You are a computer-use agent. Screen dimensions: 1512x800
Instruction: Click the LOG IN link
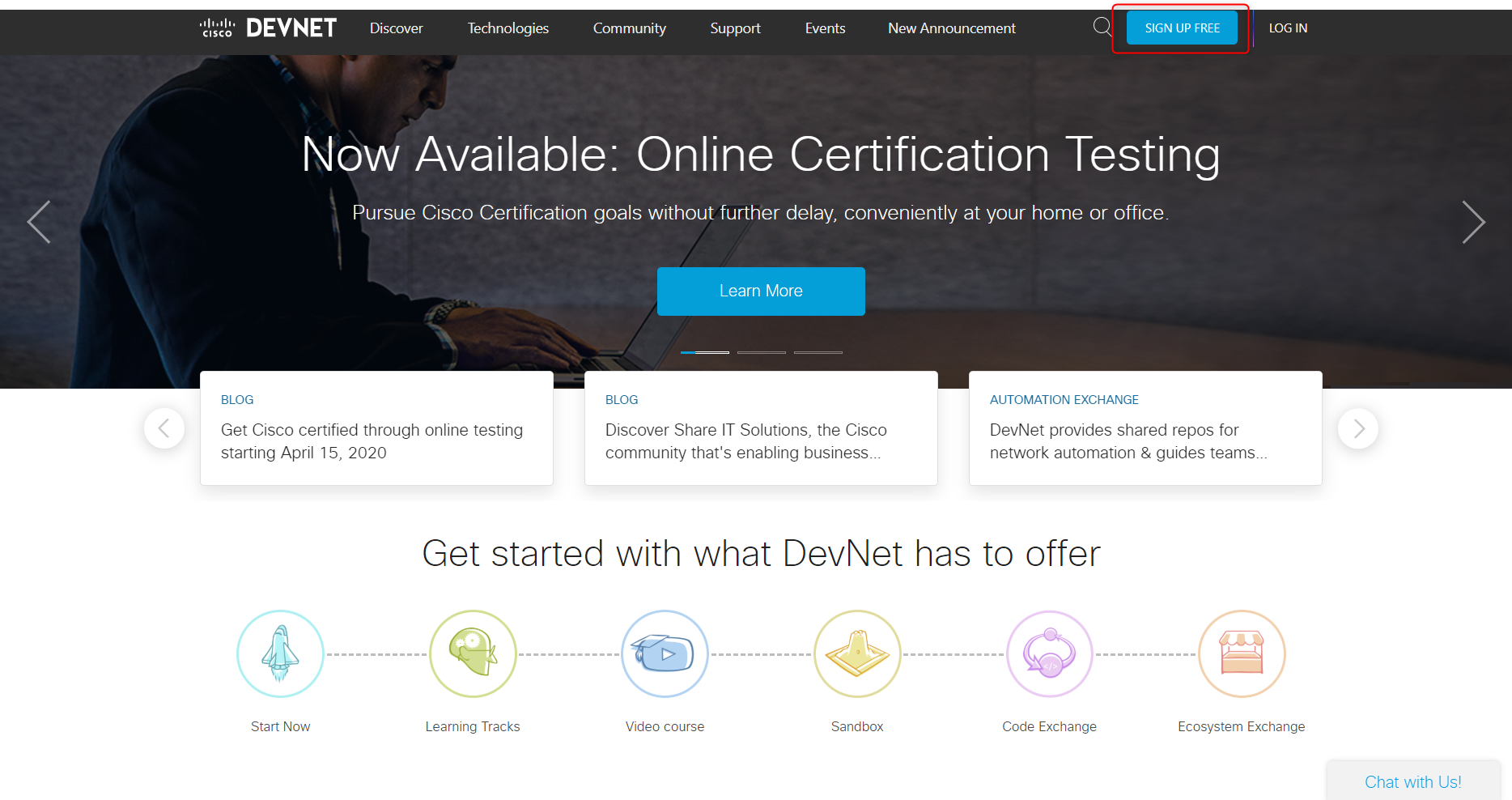(1288, 28)
